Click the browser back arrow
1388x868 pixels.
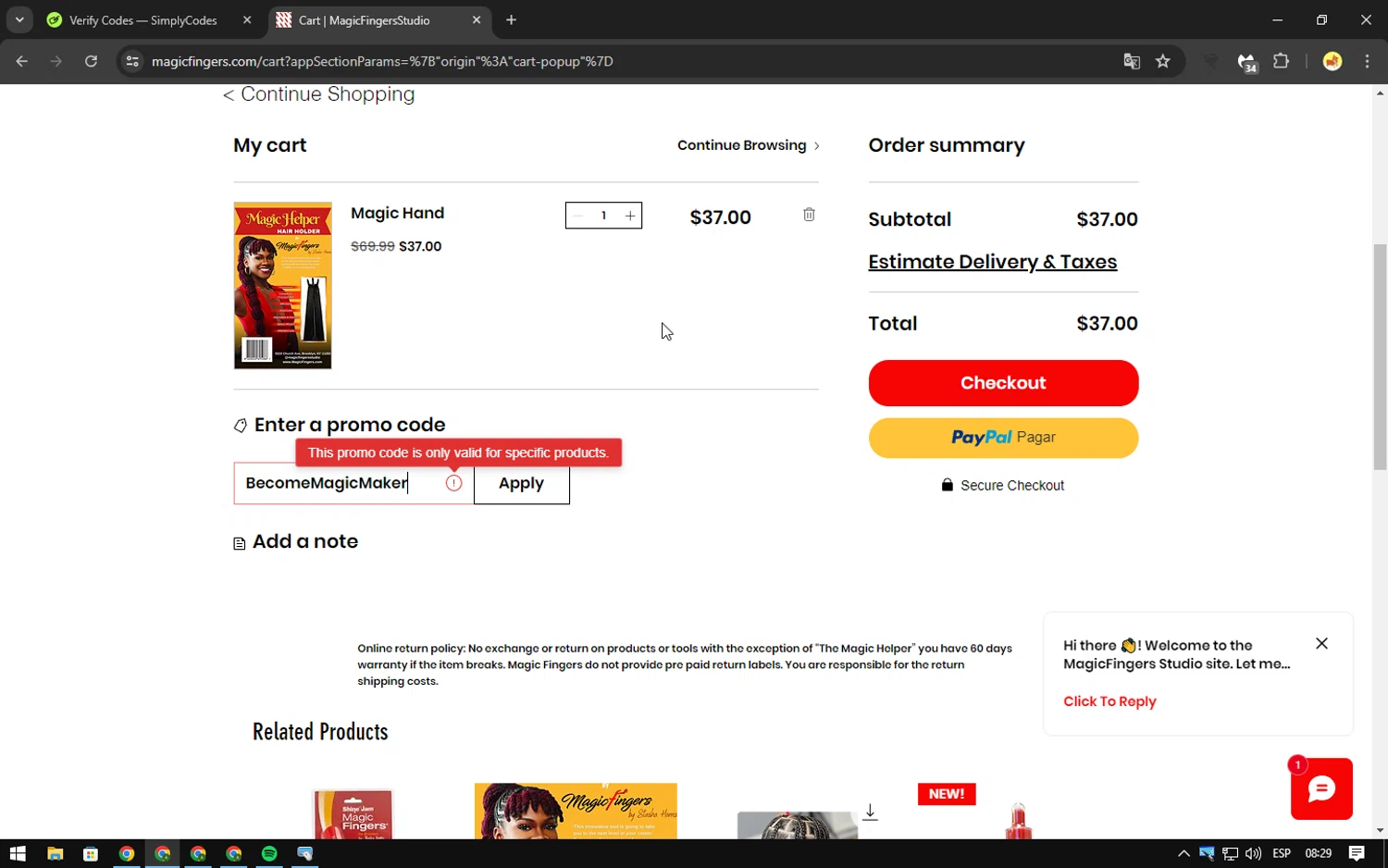click(21, 61)
